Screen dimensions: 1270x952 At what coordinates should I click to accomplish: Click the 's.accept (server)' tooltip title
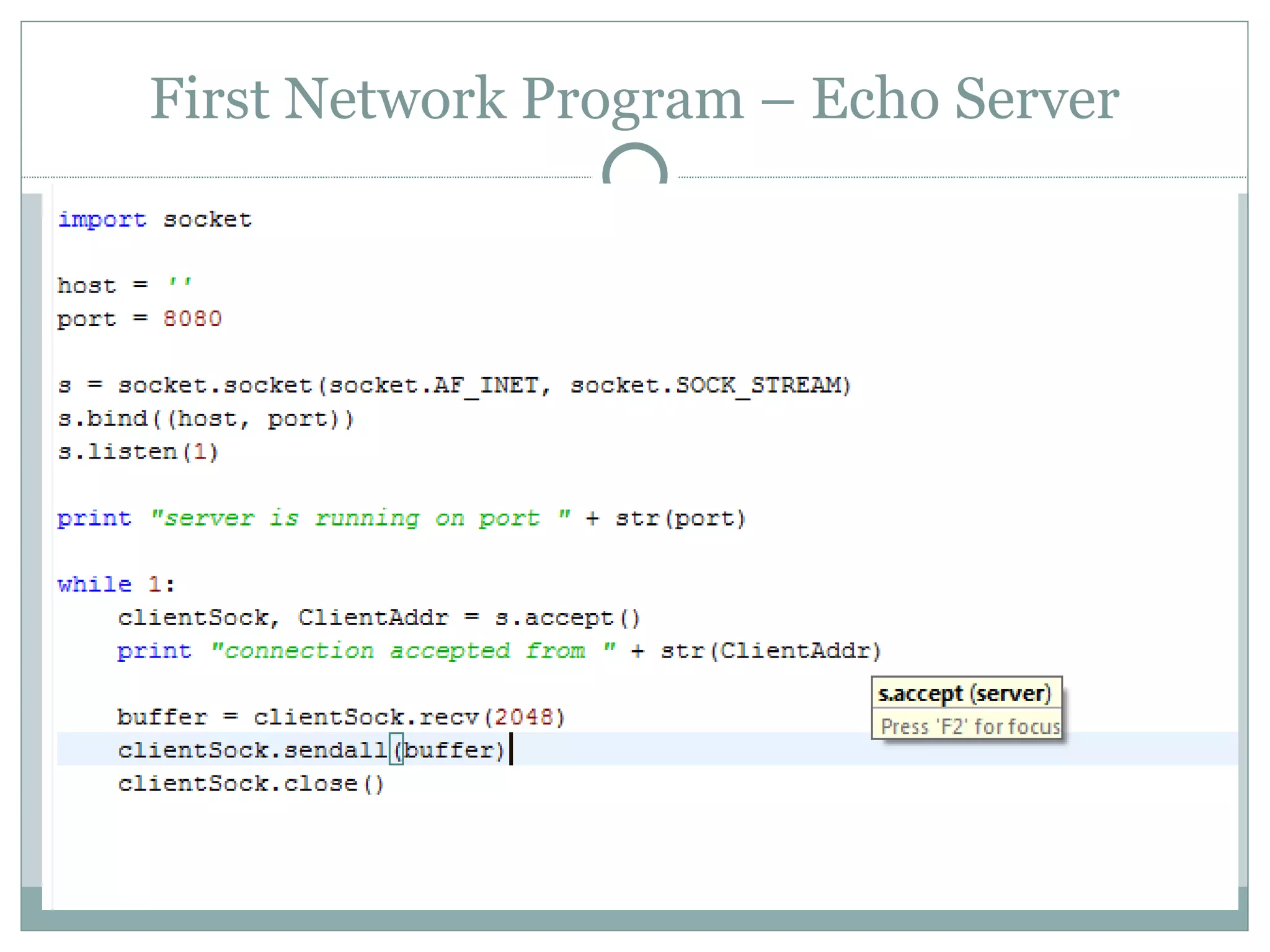click(x=965, y=694)
